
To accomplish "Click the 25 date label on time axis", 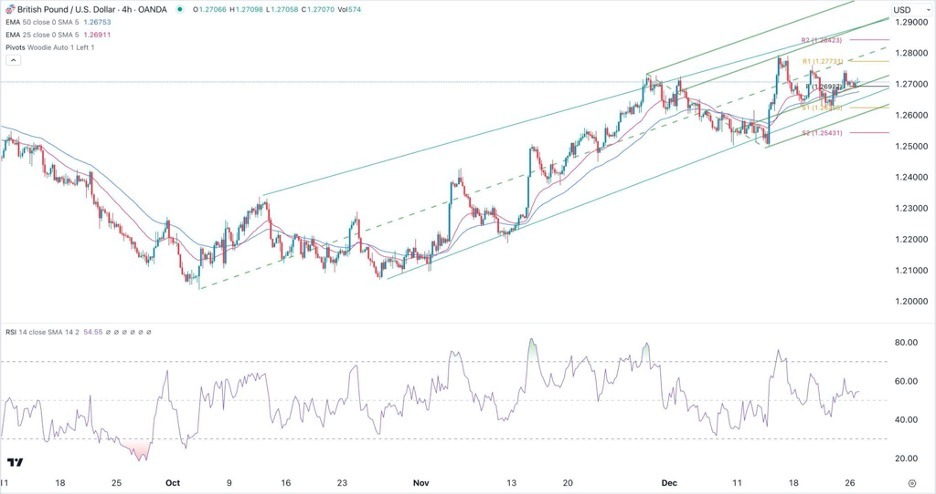I will pyautogui.click(x=116, y=483).
